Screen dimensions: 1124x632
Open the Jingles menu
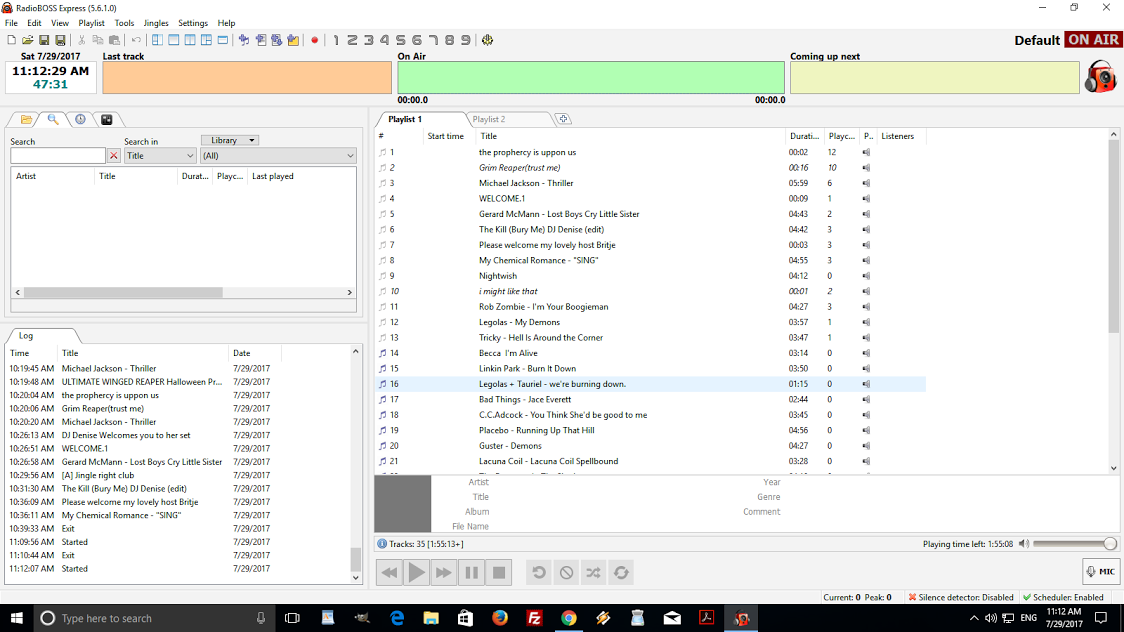(156, 23)
